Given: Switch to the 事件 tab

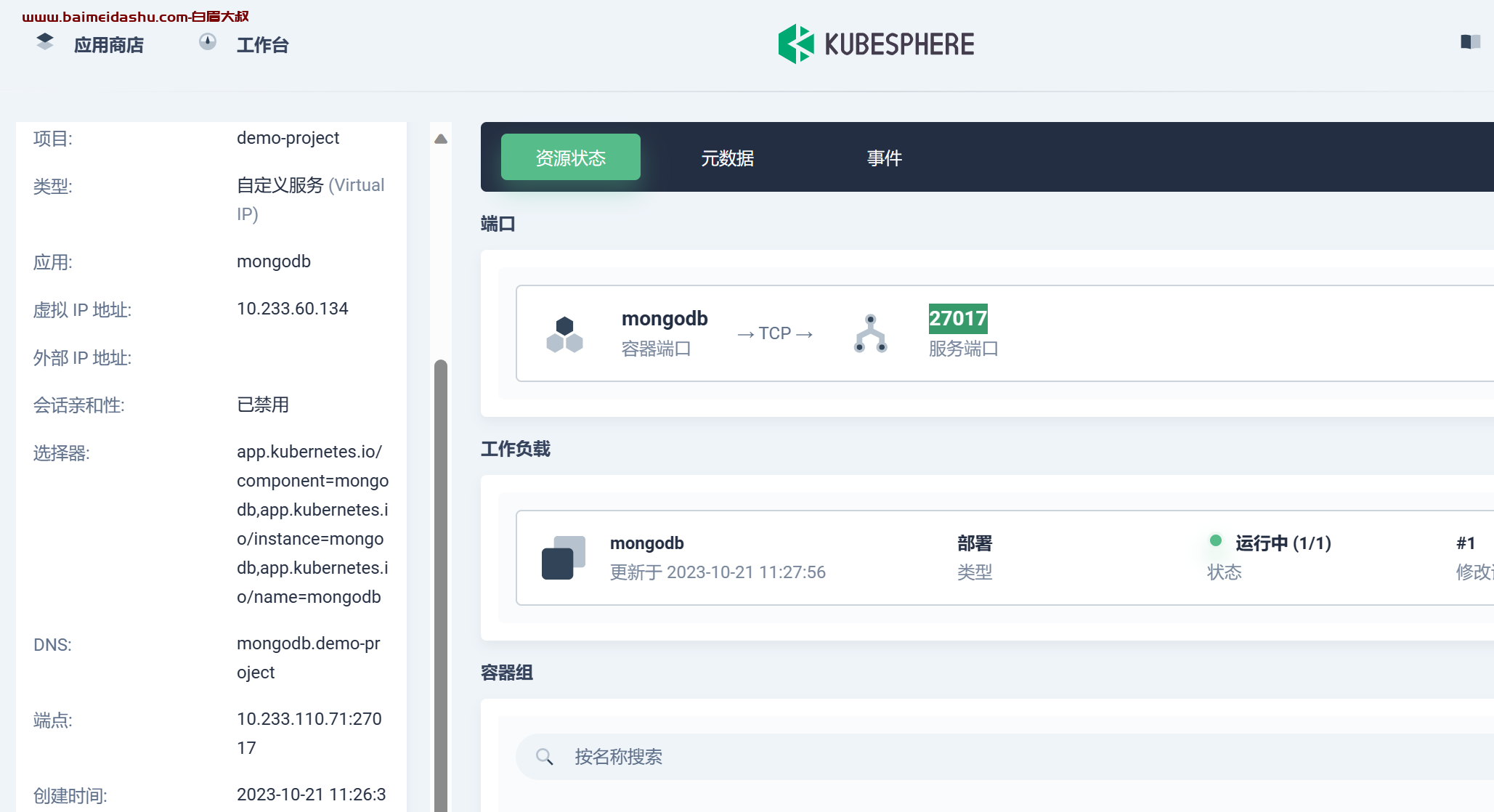Looking at the screenshot, I should point(884,158).
